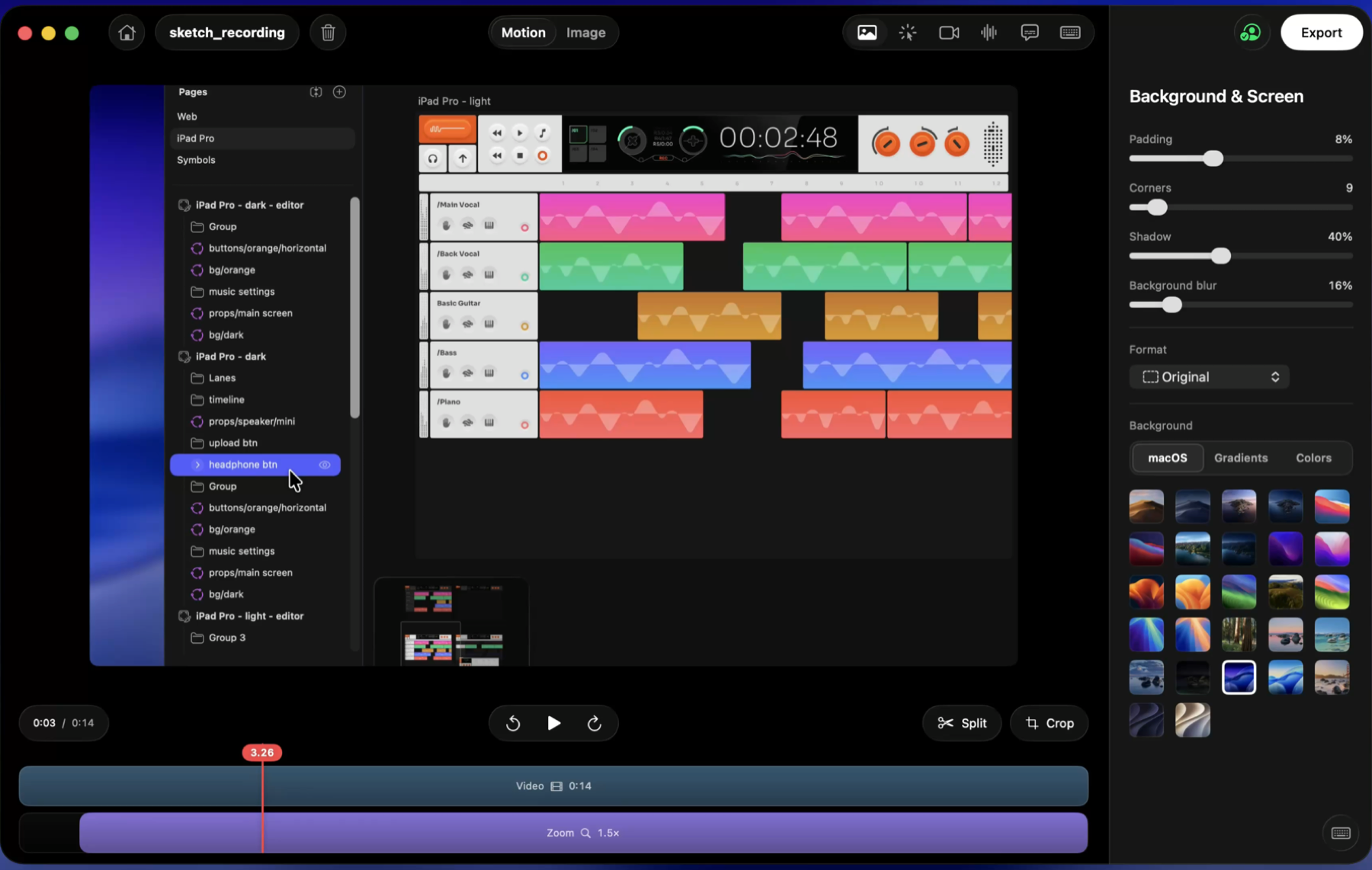Select the props/speaker/mini symbol layer
This screenshot has height=870, width=1372.
tap(252, 421)
